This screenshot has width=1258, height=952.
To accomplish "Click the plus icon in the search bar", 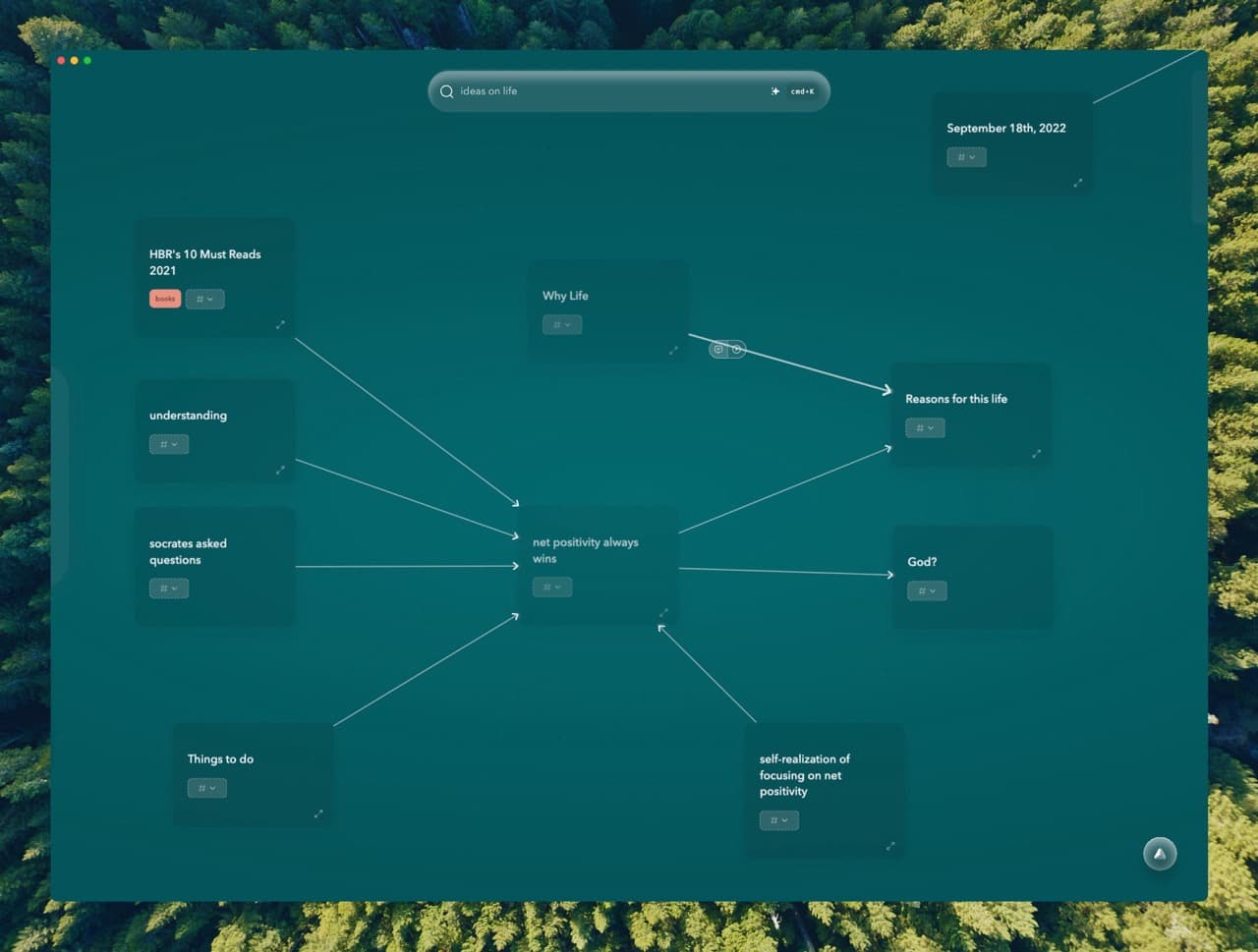I will pyautogui.click(x=775, y=90).
